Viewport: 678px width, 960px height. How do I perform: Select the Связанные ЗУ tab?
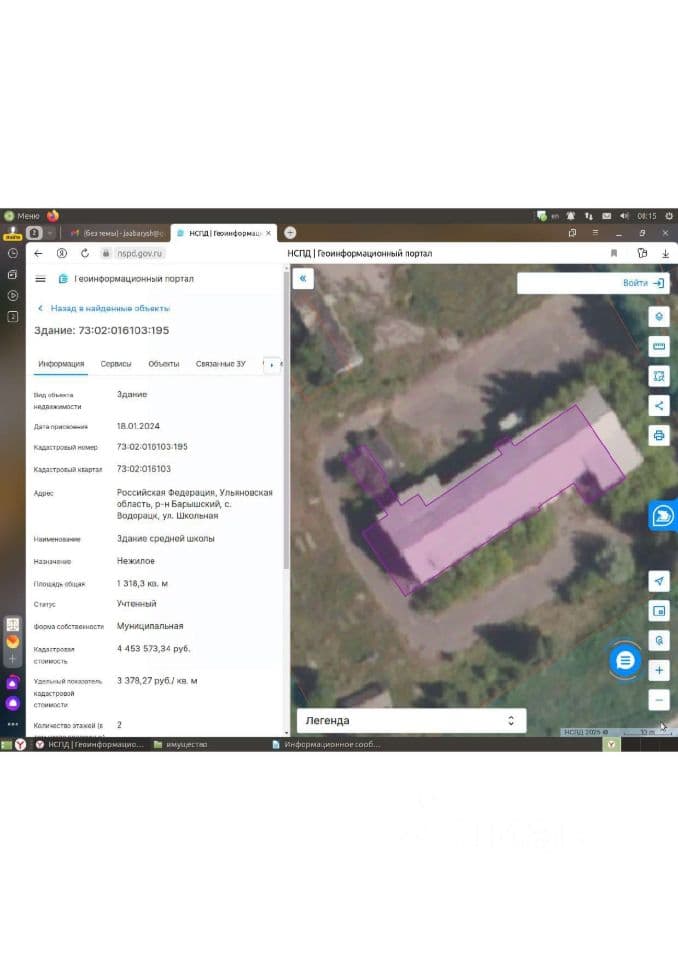coord(220,364)
